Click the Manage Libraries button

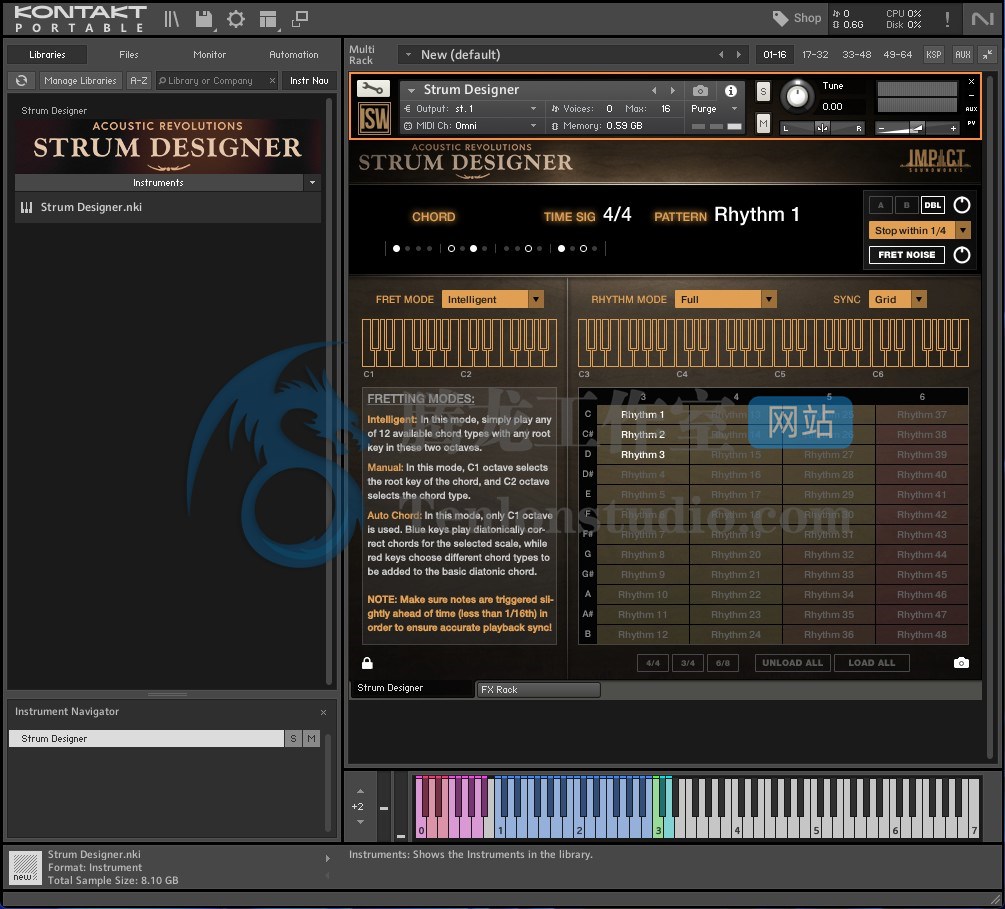pos(80,81)
